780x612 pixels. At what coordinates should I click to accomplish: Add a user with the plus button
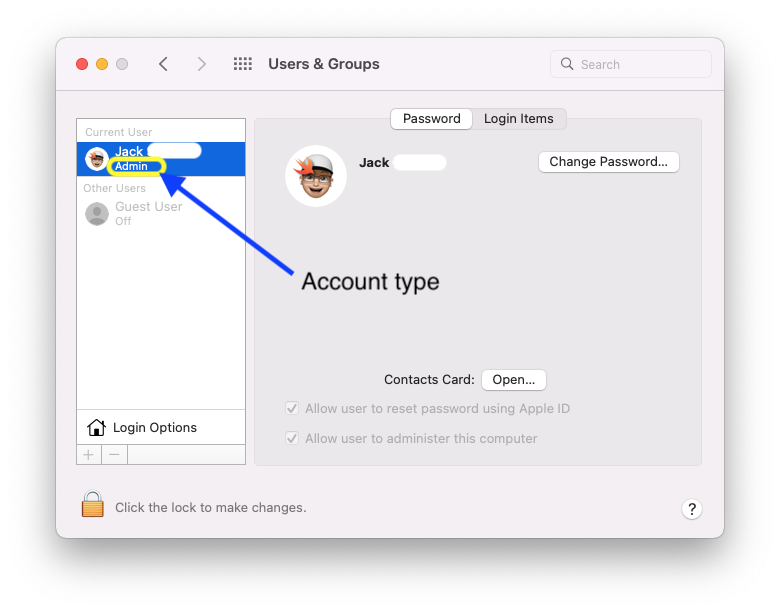(89, 455)
